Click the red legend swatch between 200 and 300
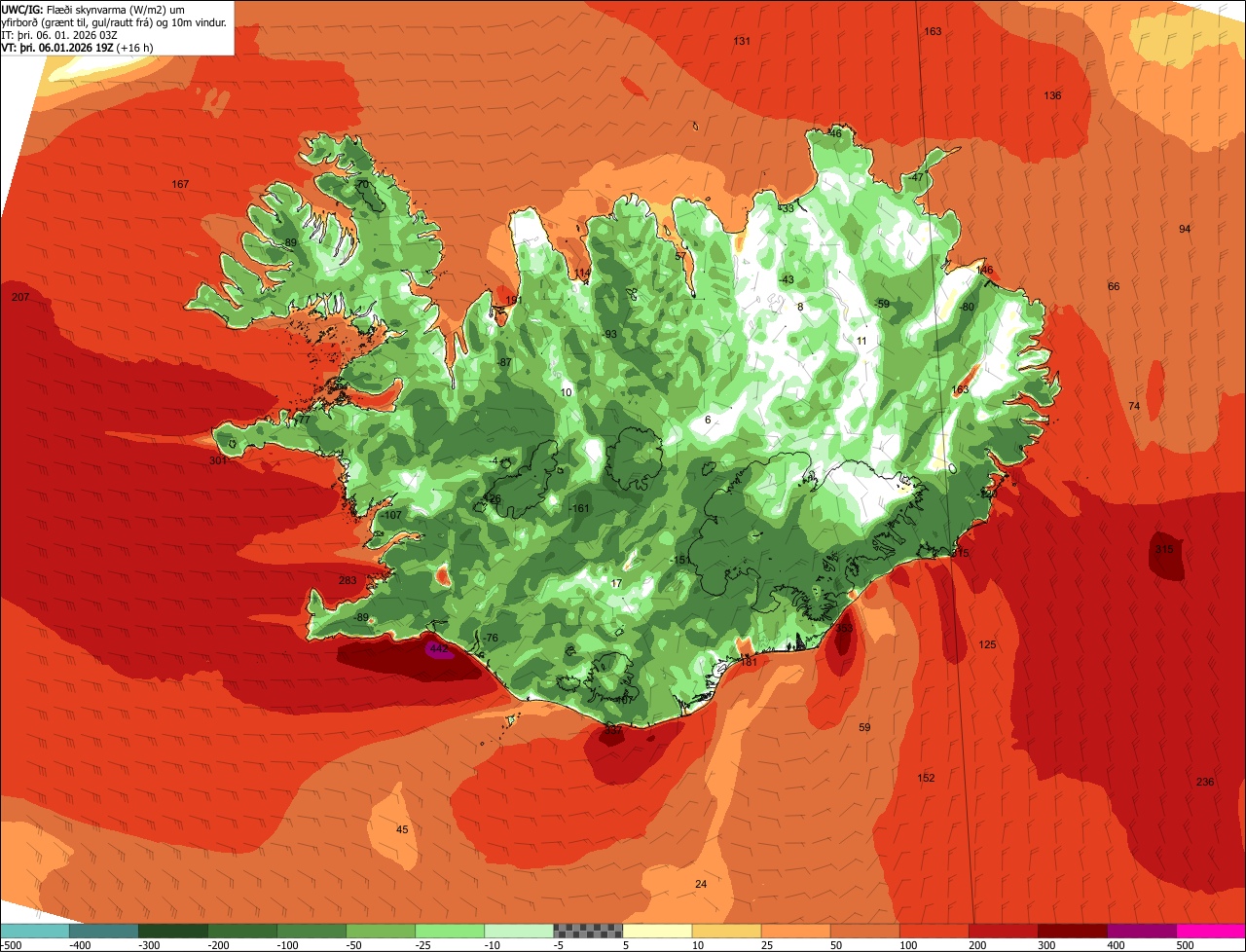1246x952 pixels. point(1003,931)
